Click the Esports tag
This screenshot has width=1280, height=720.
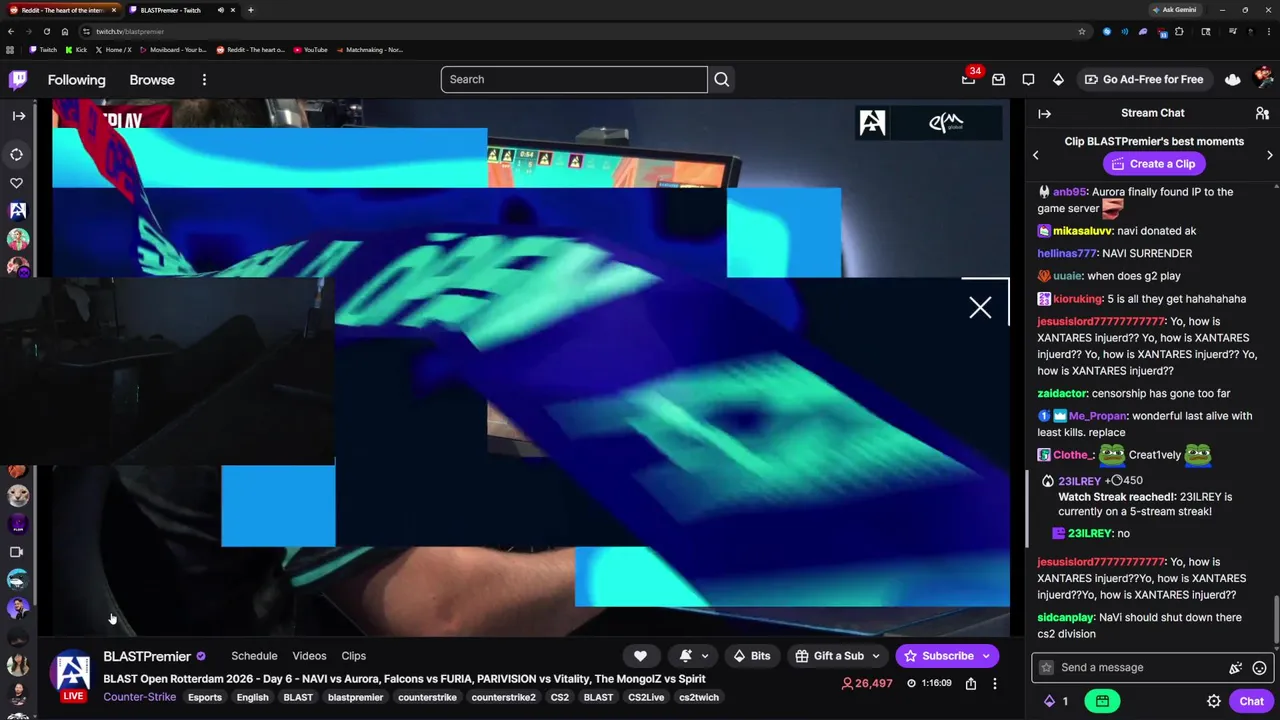tap(205, 697)
